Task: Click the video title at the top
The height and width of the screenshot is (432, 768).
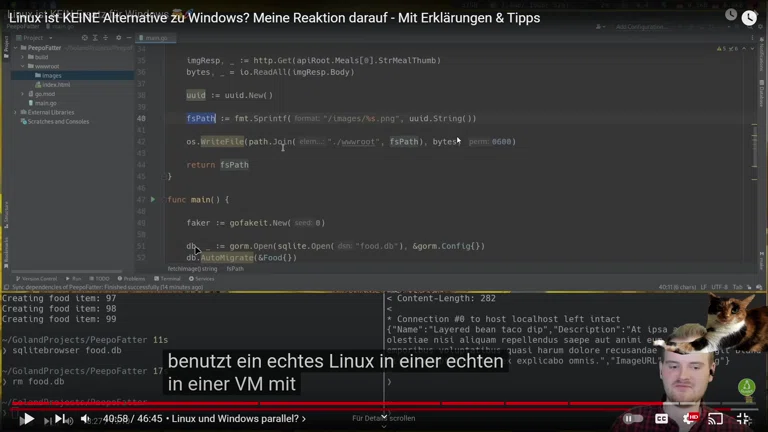Action: point(274,18)
